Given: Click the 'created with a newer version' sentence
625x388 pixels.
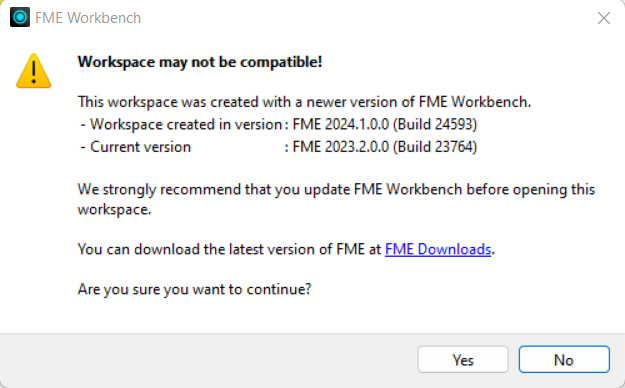Looking at the screenshot, I should tap(304, 102).
